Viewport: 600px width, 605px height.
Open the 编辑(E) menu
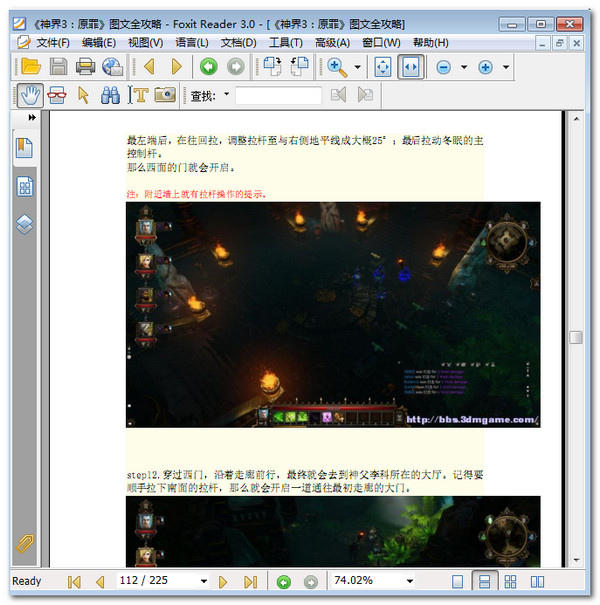coord(99,42)
